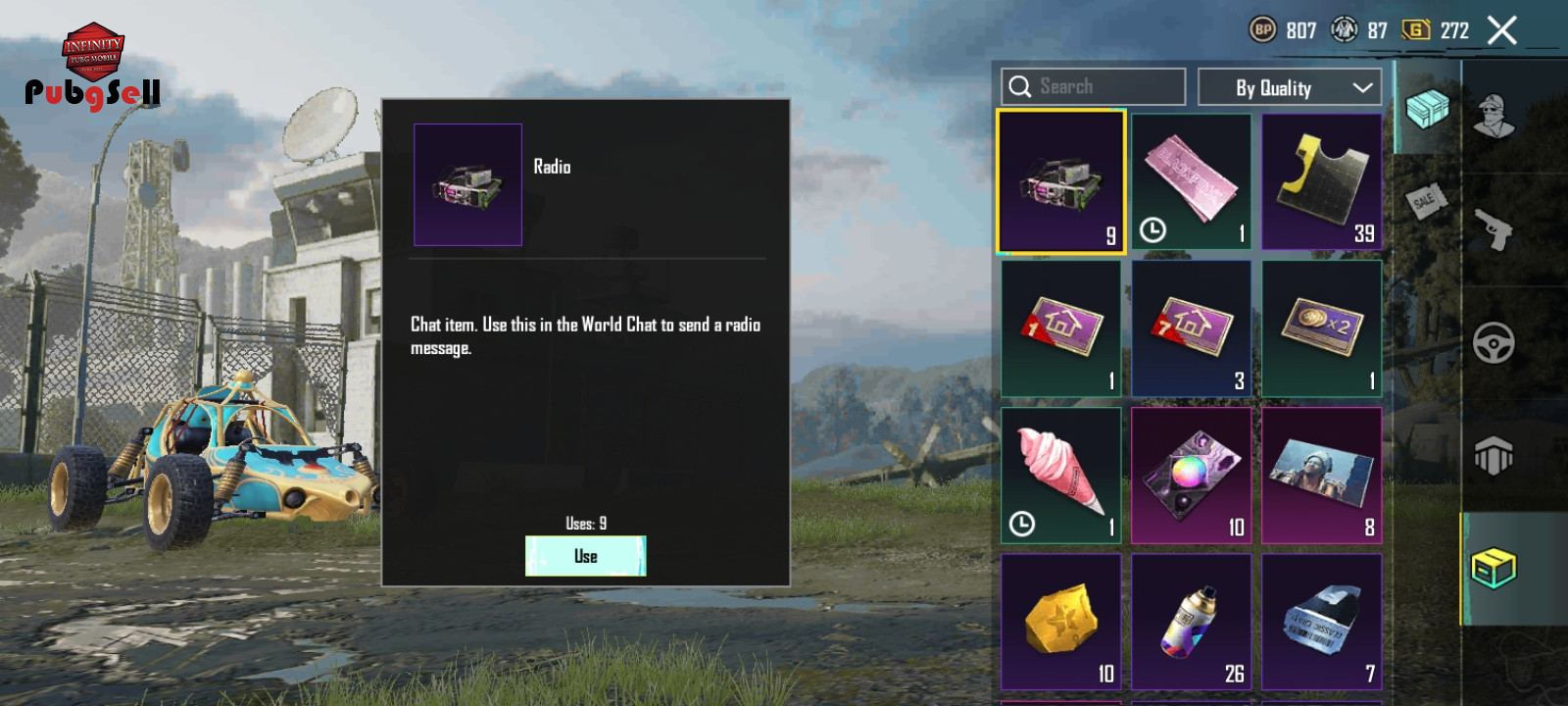1568x706 pixels.
Task: Use the Radio item
Action: pos(586,556)
